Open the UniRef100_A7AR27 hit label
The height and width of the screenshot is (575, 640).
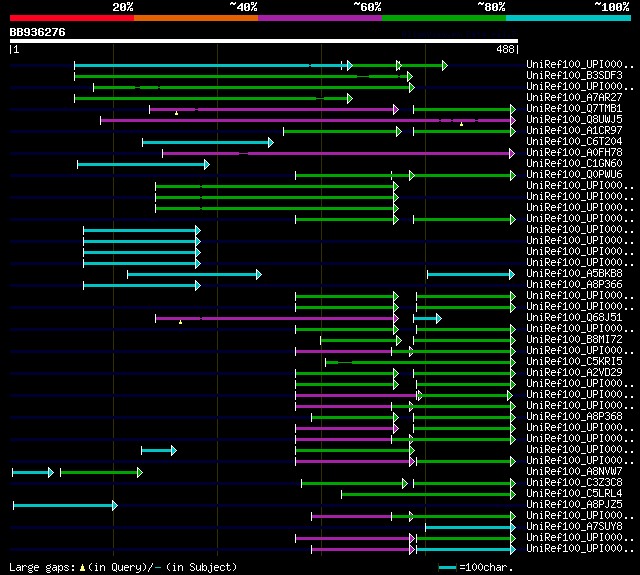click(x=574, y=98)
